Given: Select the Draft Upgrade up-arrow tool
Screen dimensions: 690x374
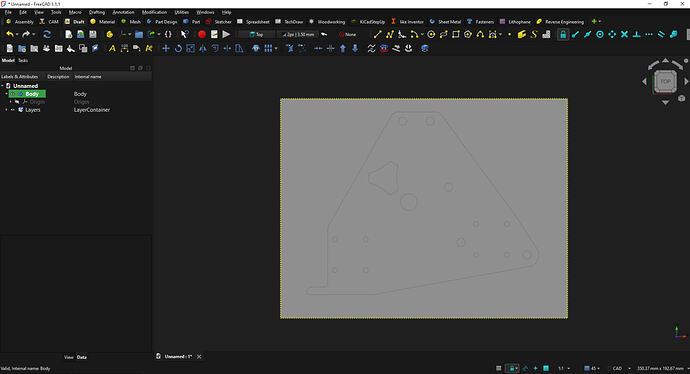Looking at the screenshot, I should point(343,48).
